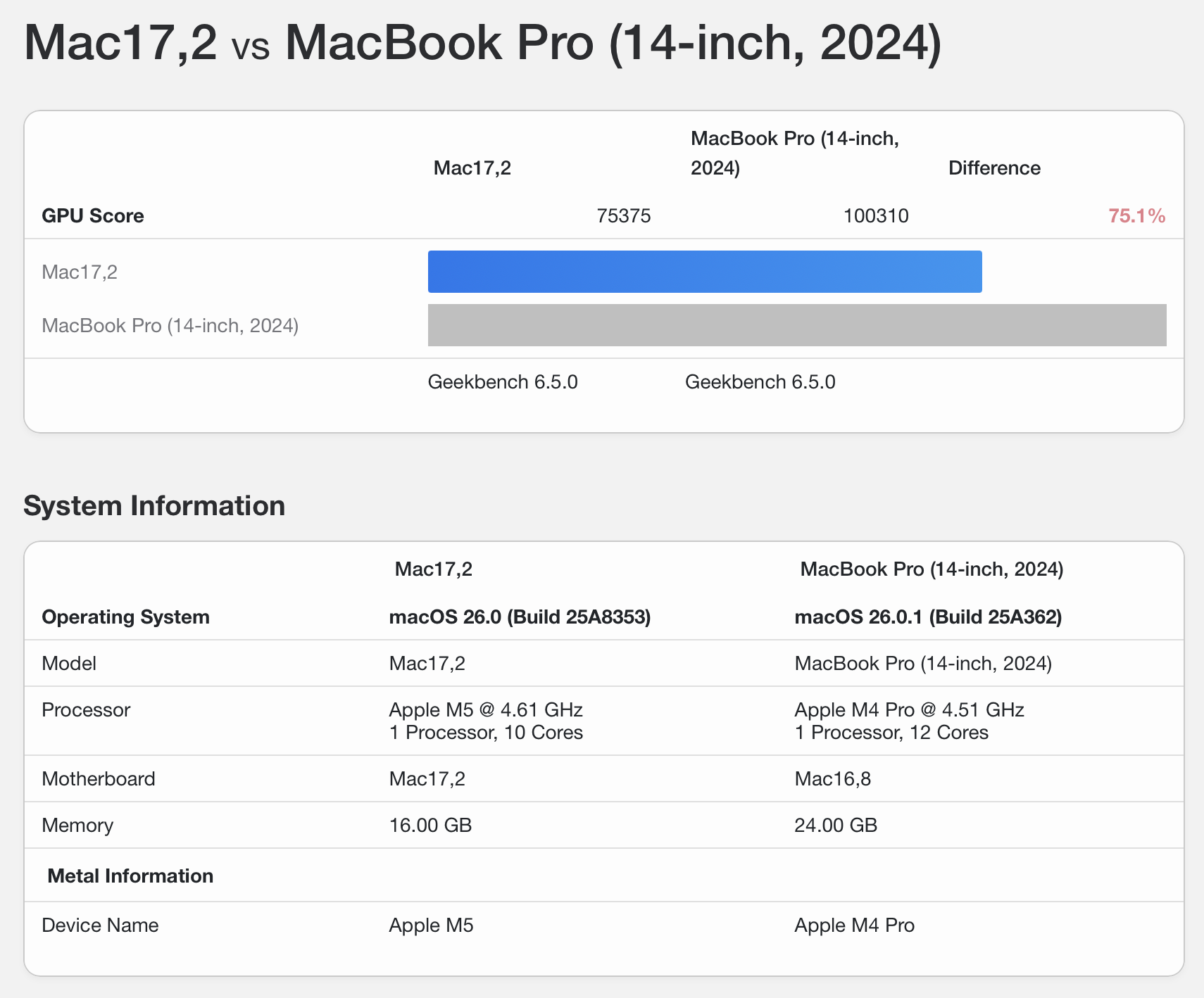
Task: Select the Mac16,8 motherboard value
Action: pyautogui.click(x=832, y=778)
